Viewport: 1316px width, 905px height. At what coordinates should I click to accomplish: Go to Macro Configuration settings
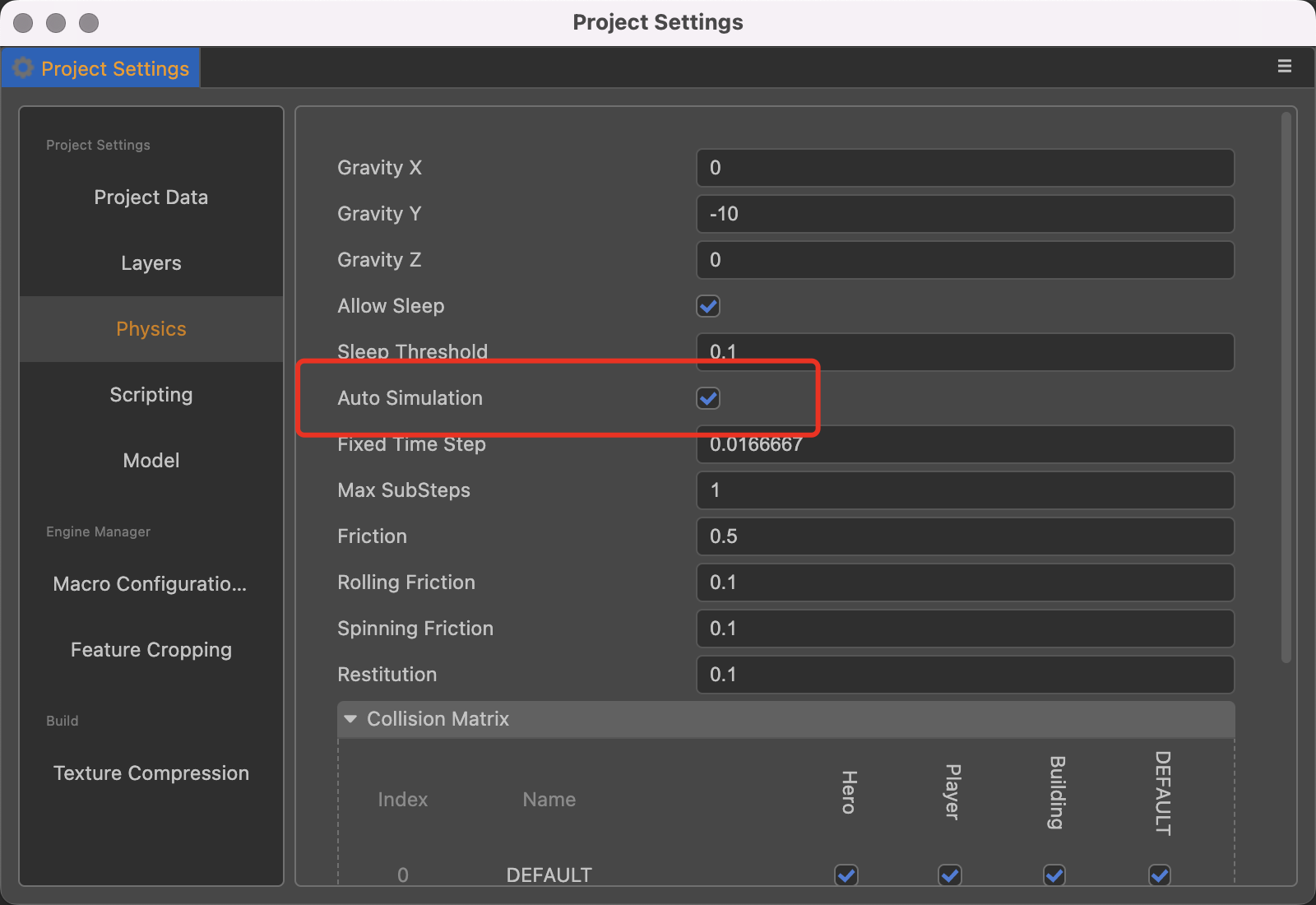pyautogui.click(x=151, y=584)
